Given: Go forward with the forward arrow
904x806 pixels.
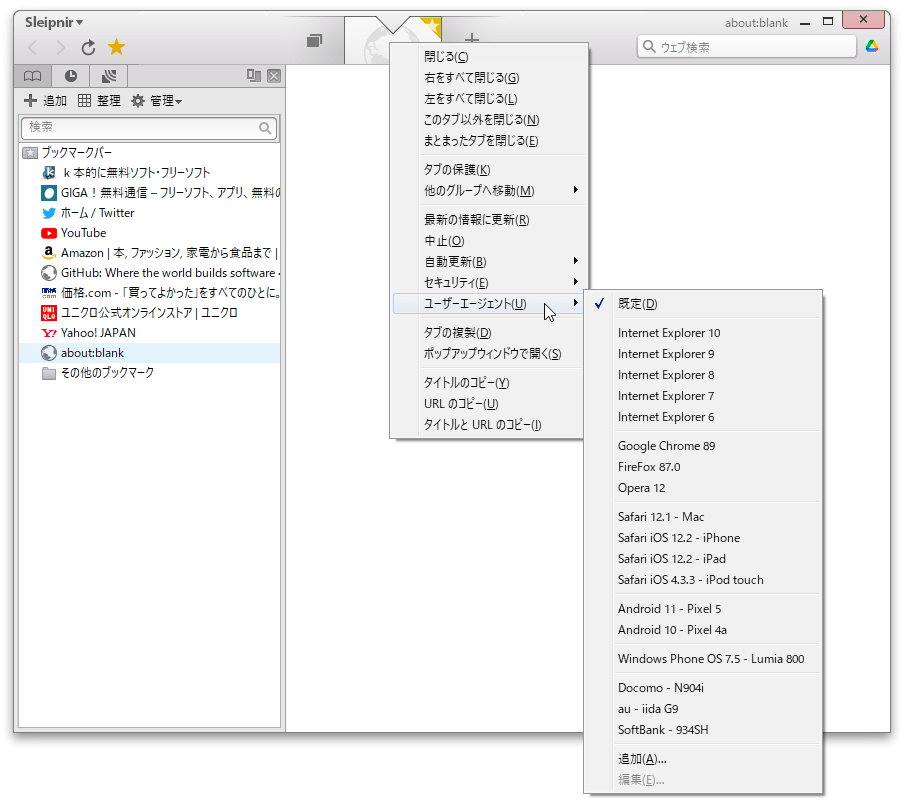Looking at the screenshot, I should (61, 47).
